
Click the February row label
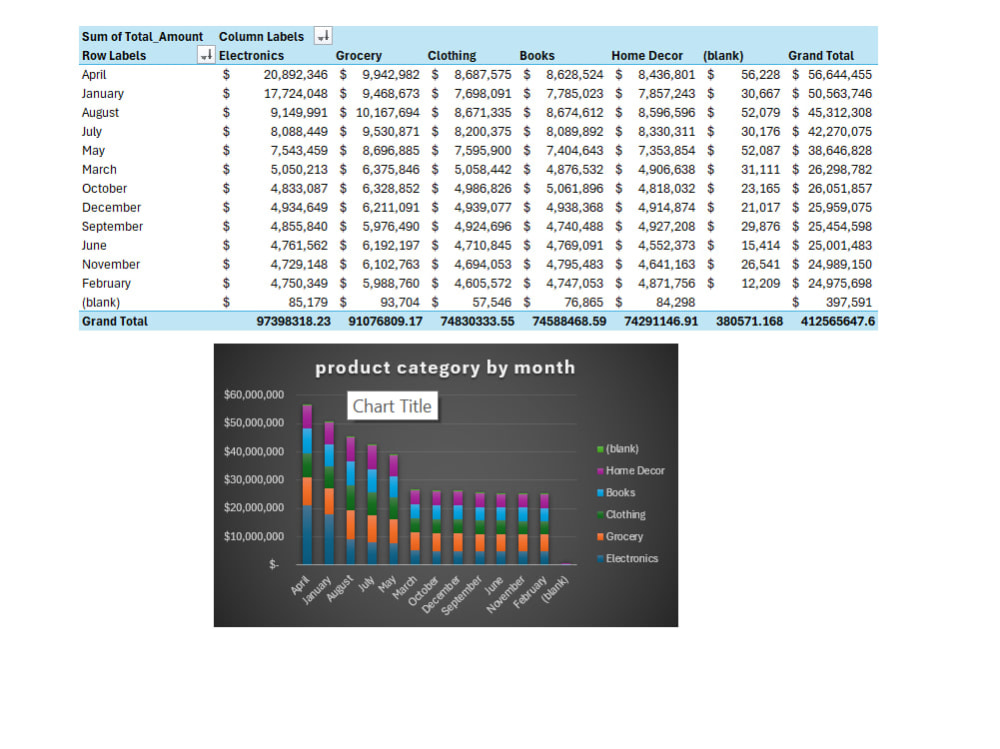pos(106,283)
